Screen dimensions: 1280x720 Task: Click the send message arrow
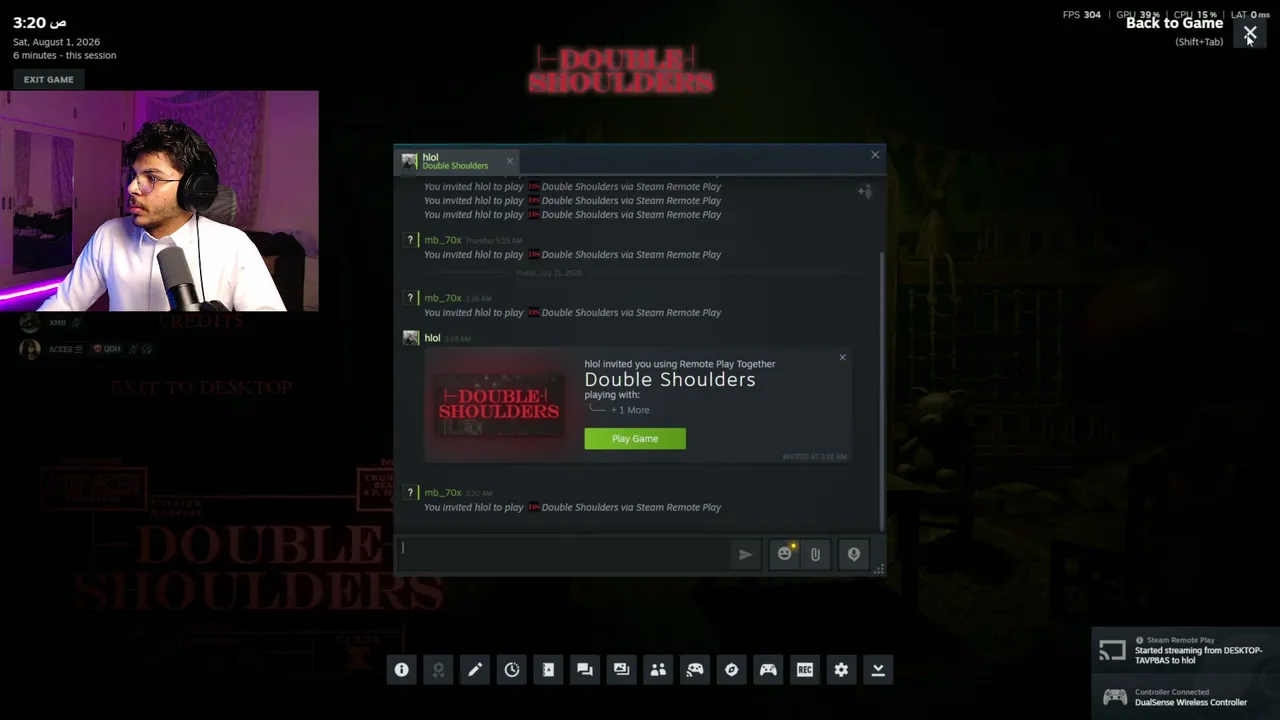point(745,554)
